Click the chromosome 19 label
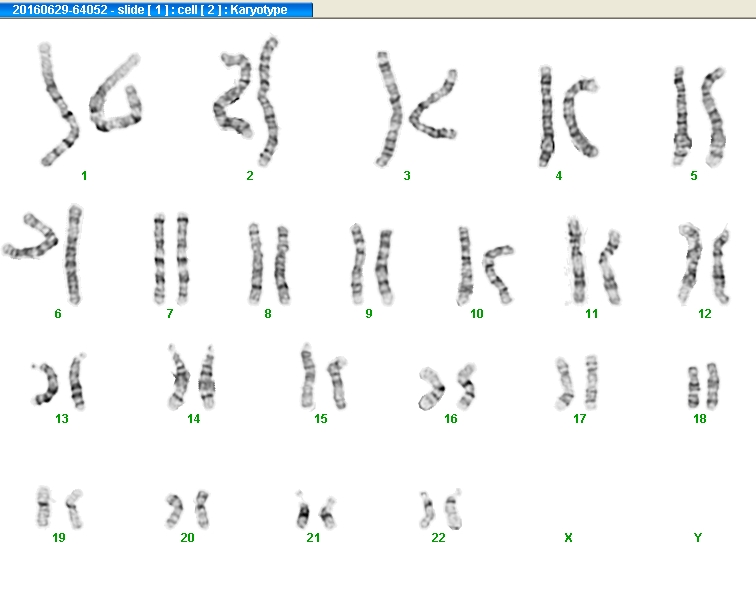 [x=59, y=538]
